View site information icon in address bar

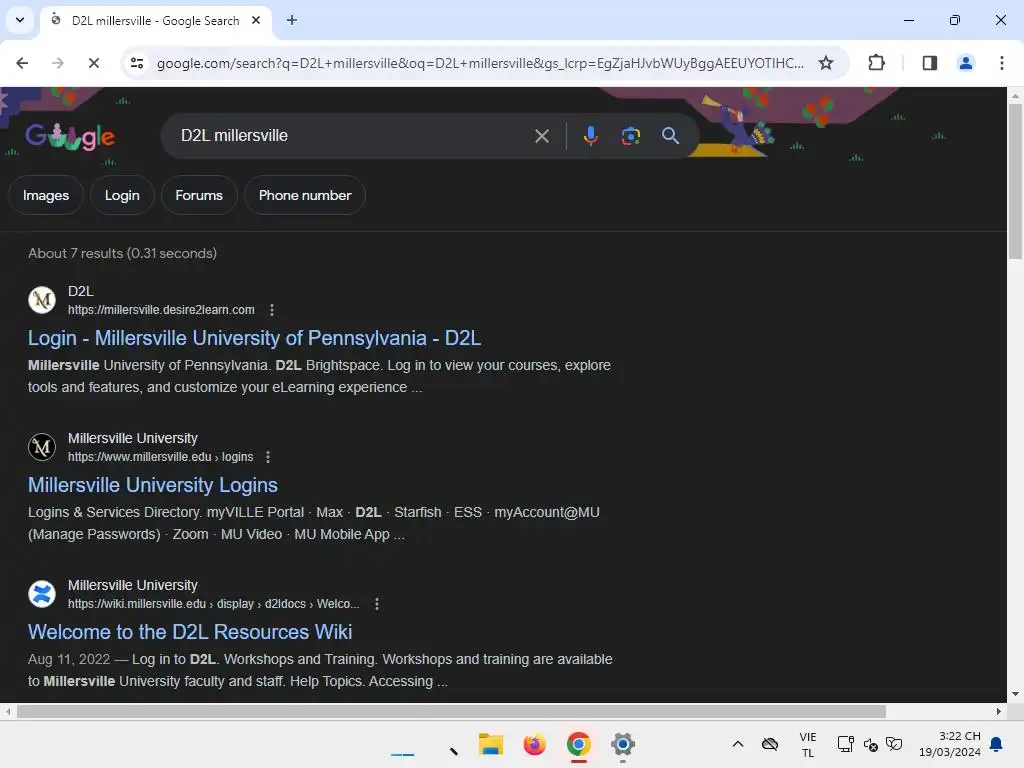click(x=136, y=63)
